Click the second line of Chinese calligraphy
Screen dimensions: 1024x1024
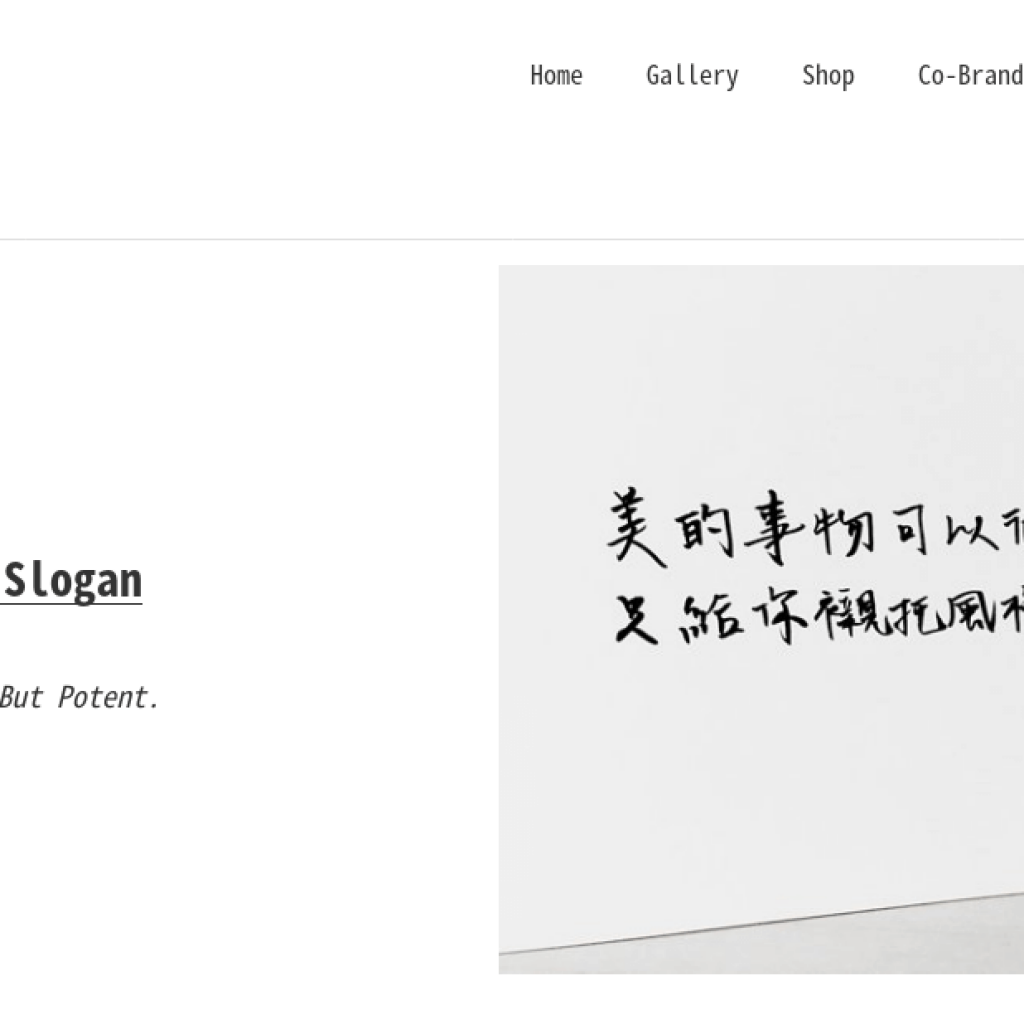(819, 614)
